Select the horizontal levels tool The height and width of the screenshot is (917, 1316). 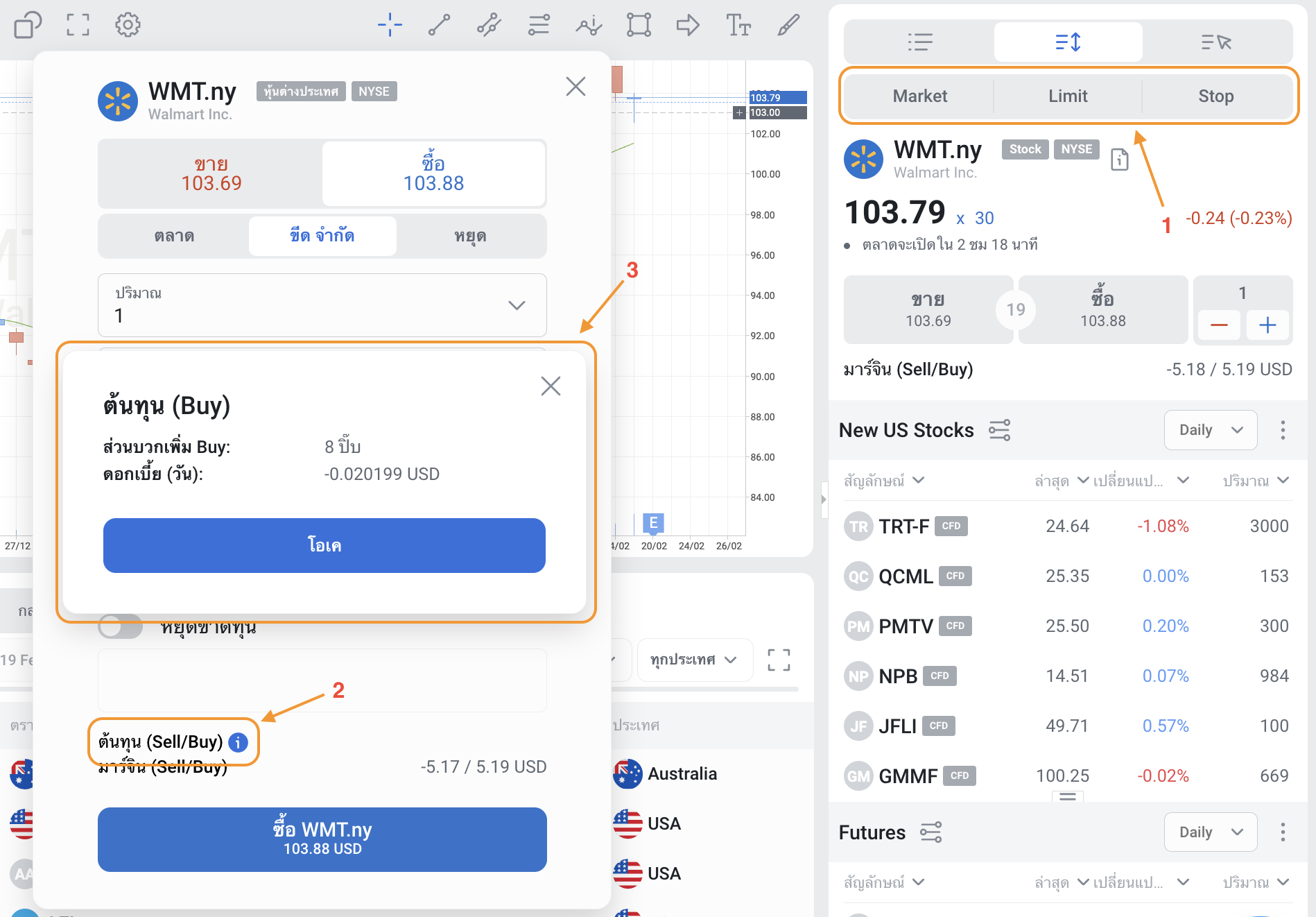539,26
